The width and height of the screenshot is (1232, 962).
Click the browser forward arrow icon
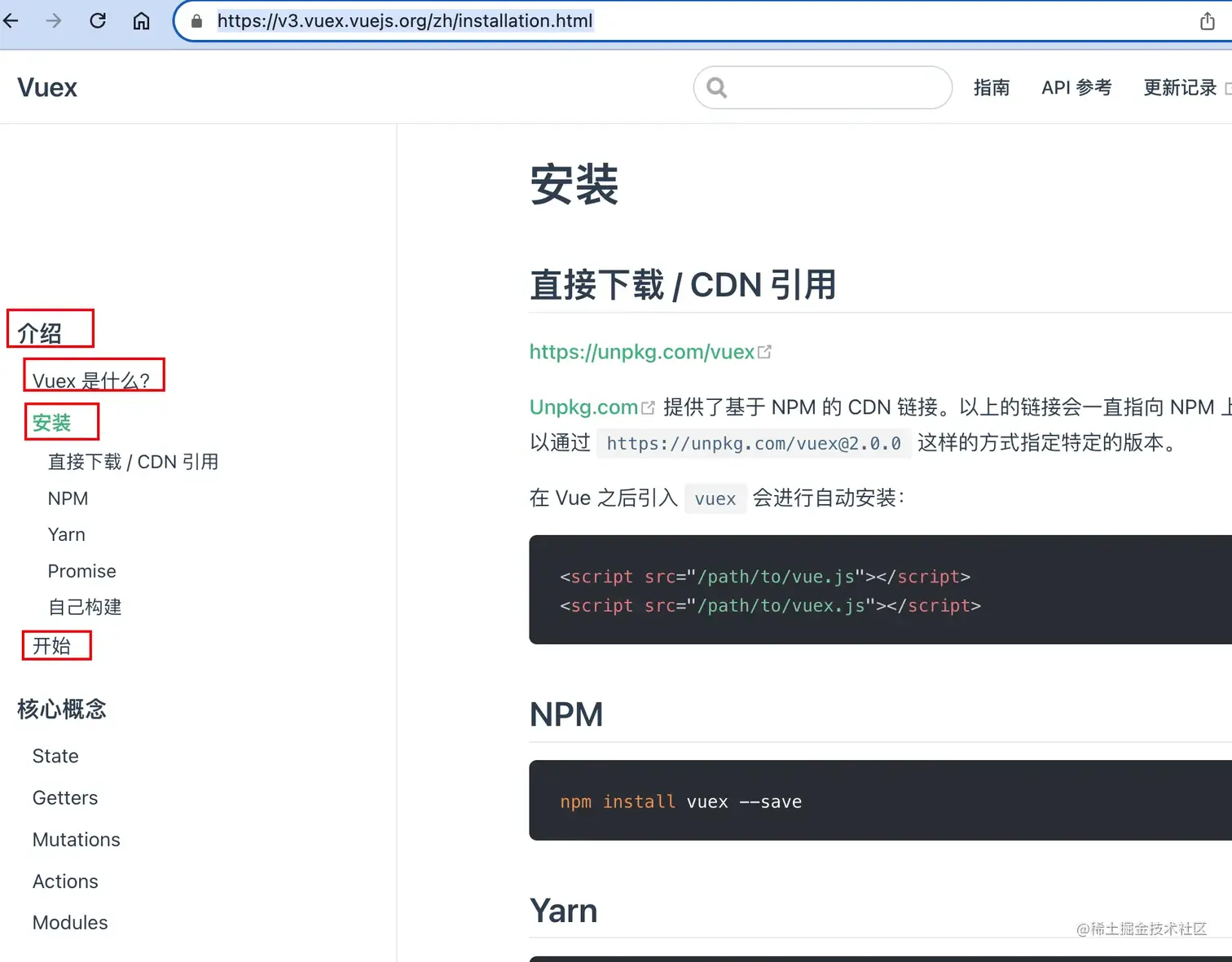[54, 21]
